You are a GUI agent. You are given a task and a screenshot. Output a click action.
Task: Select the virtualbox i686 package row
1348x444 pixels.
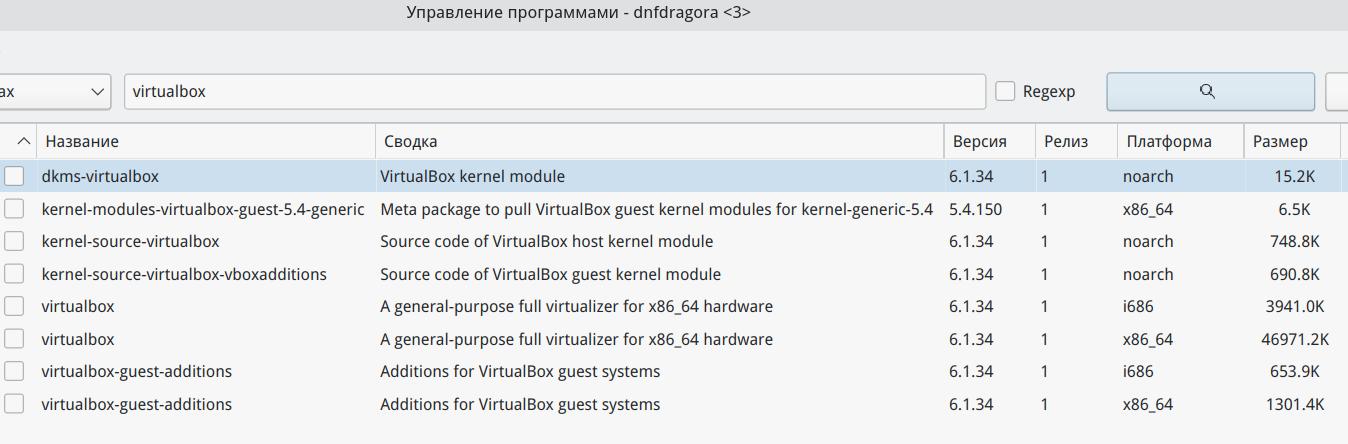(x=78, y=307)
